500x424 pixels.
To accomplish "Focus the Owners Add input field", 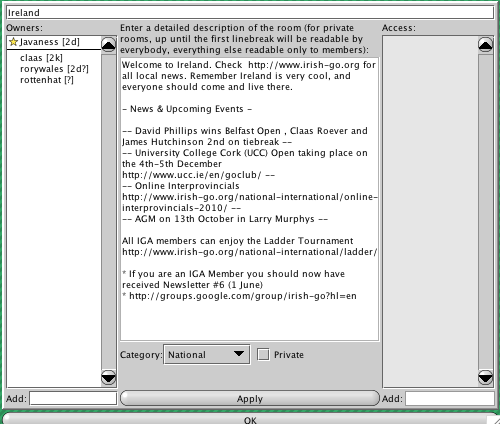I will coord(73,399).
